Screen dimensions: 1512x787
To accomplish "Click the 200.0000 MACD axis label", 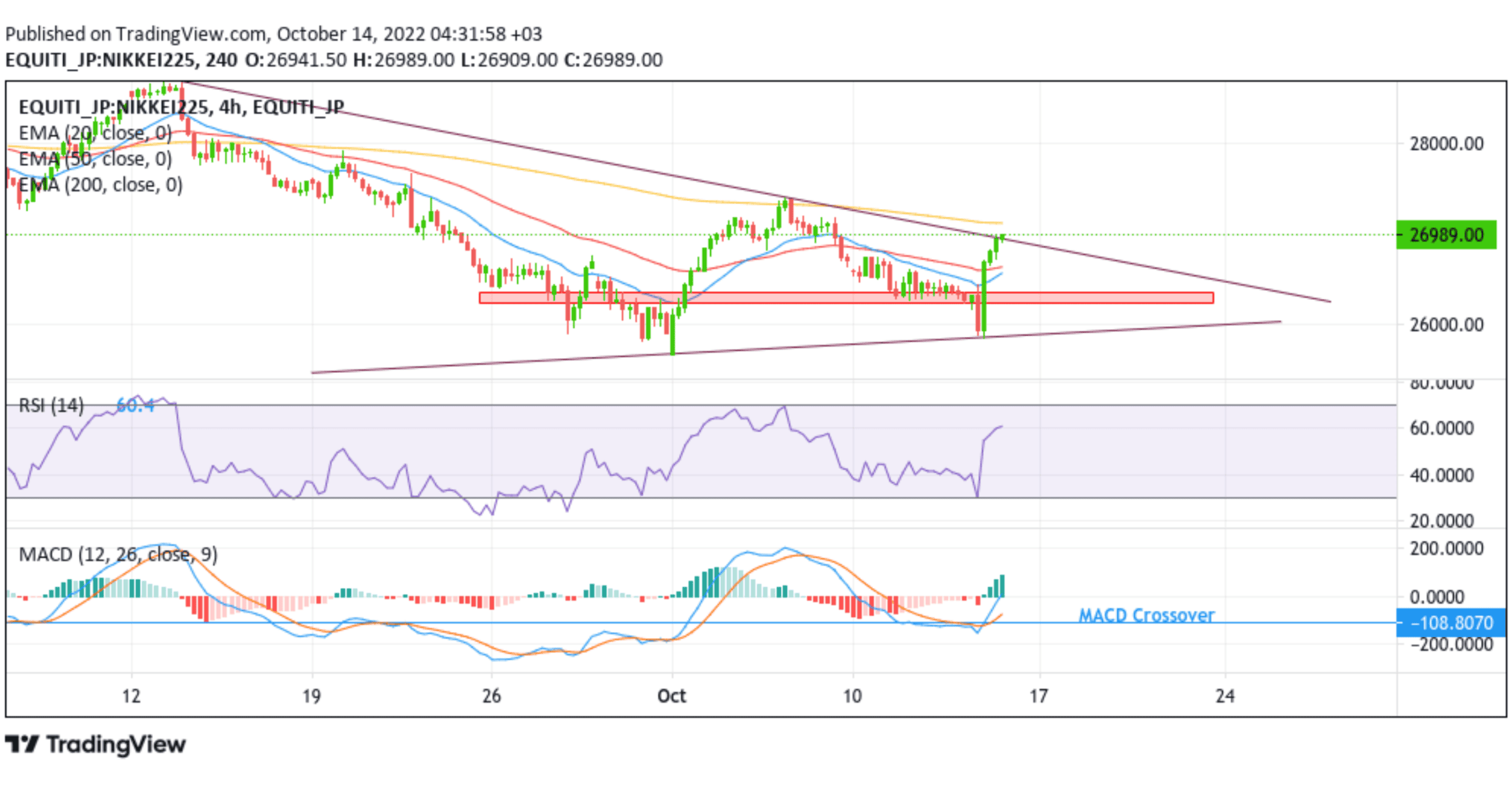I will [1446, 549].
